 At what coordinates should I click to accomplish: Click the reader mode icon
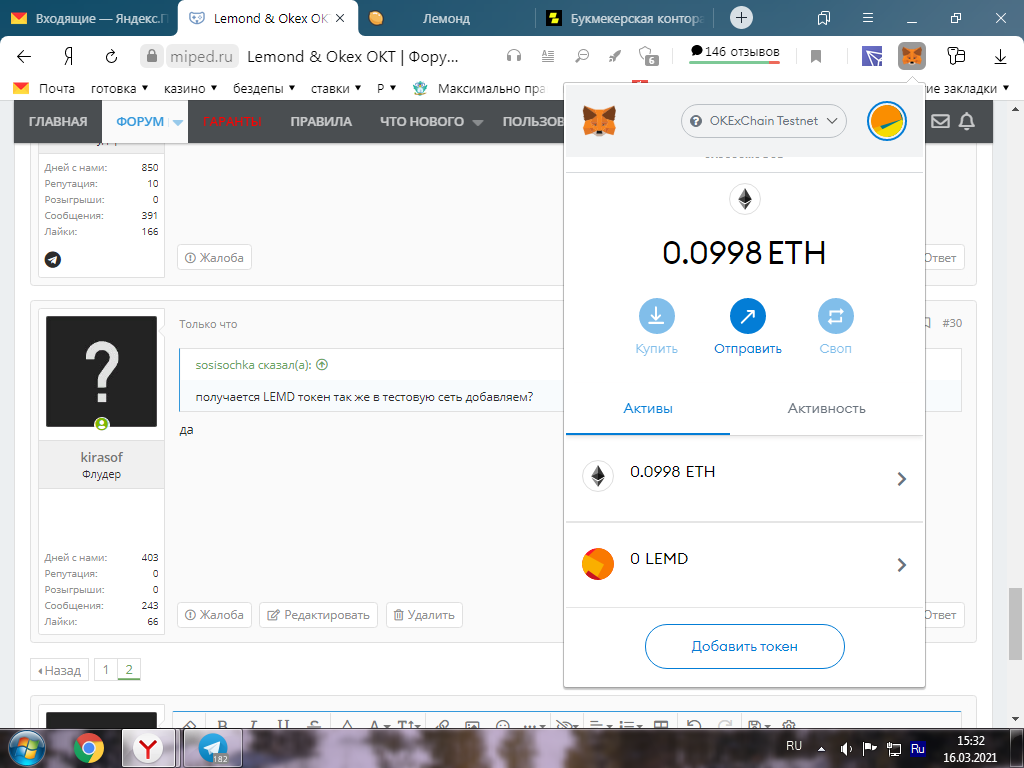548,56
